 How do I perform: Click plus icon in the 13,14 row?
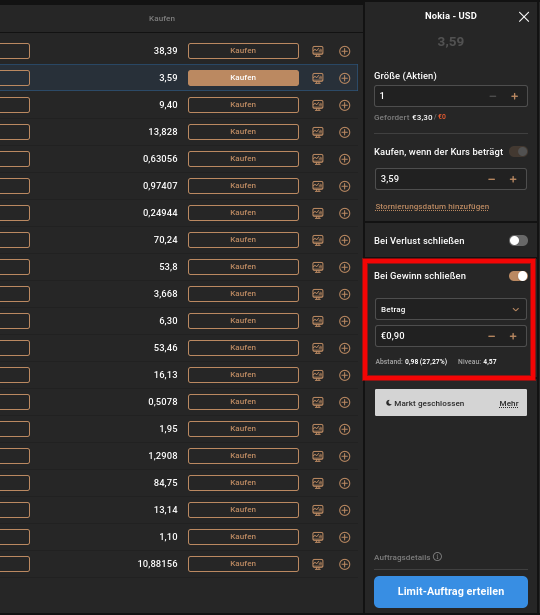pos(344,510)
